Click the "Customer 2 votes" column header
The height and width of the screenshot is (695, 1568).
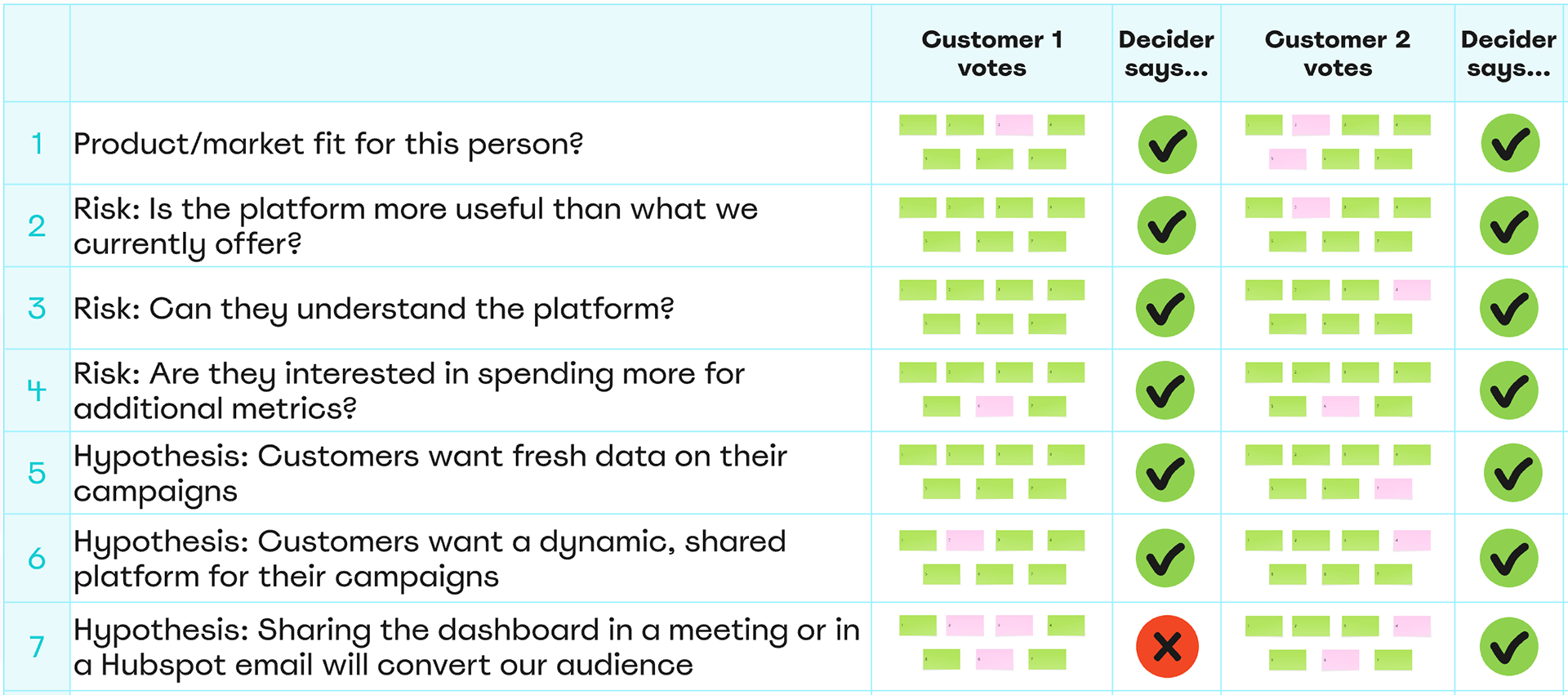click(x=1337, y=53)
